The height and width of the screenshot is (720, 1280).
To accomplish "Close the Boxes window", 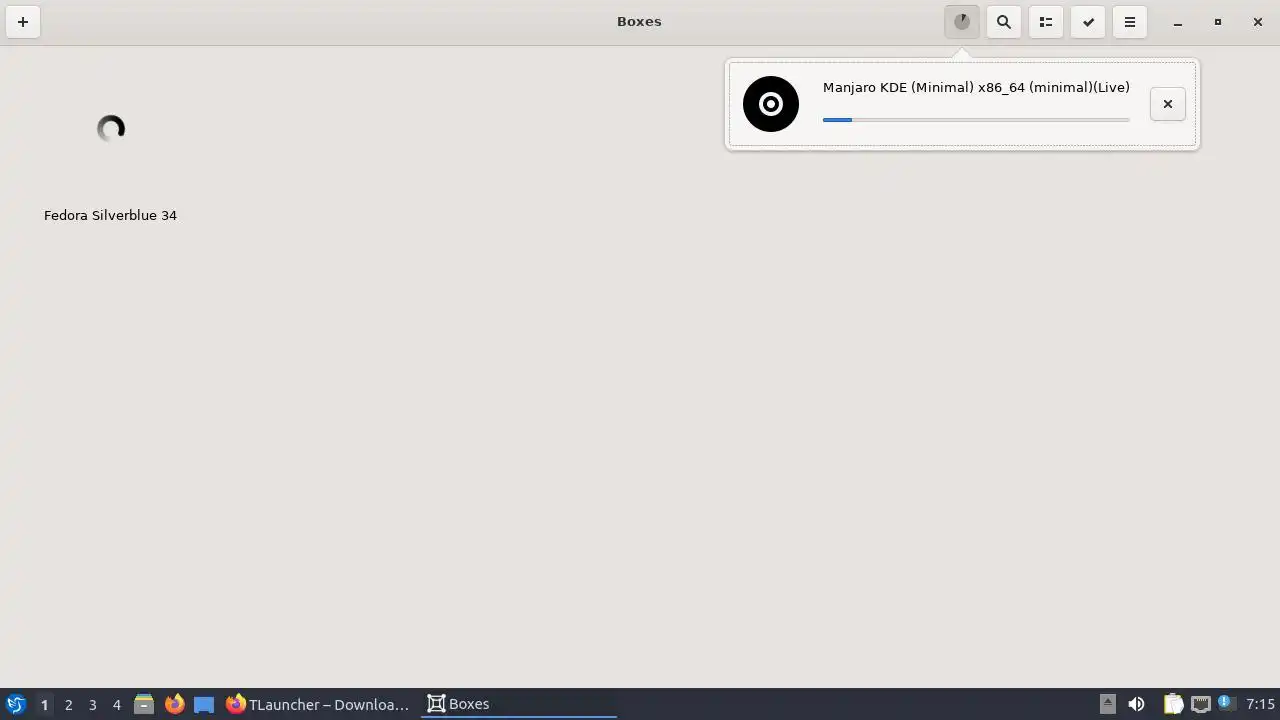I will pos(1258,22).
